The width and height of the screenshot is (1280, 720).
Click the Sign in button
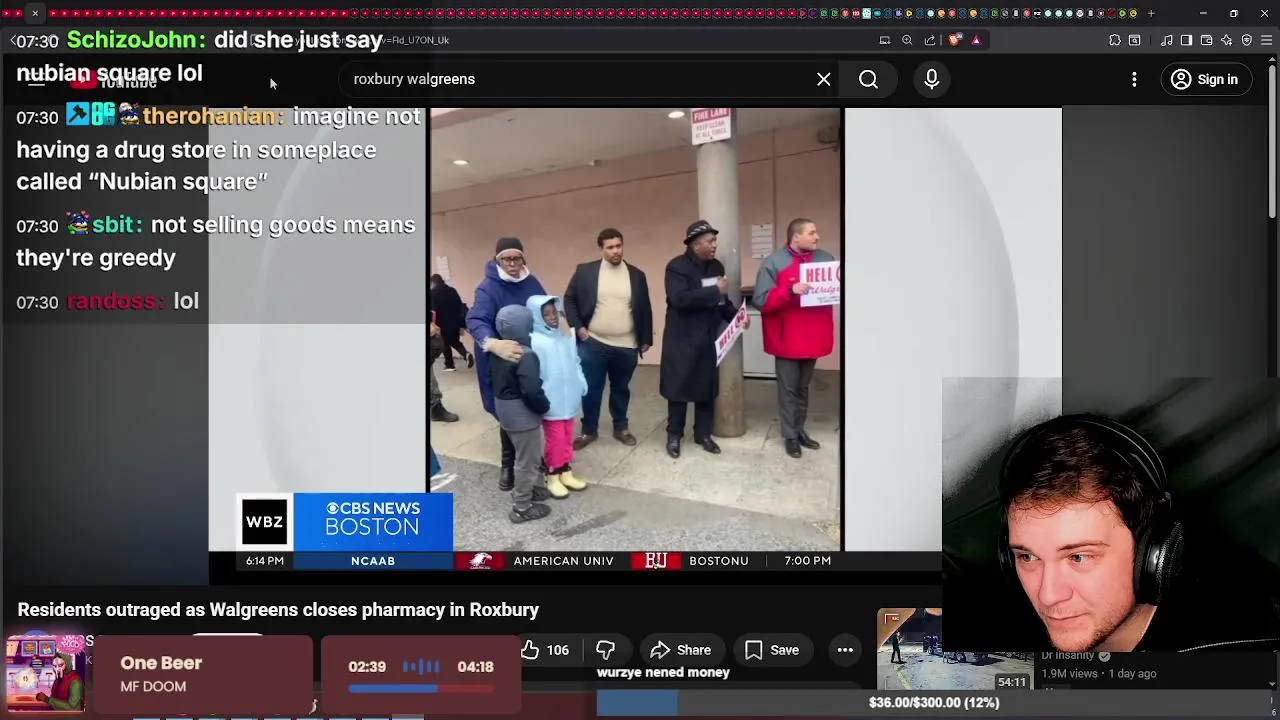tap(1204, 79)
